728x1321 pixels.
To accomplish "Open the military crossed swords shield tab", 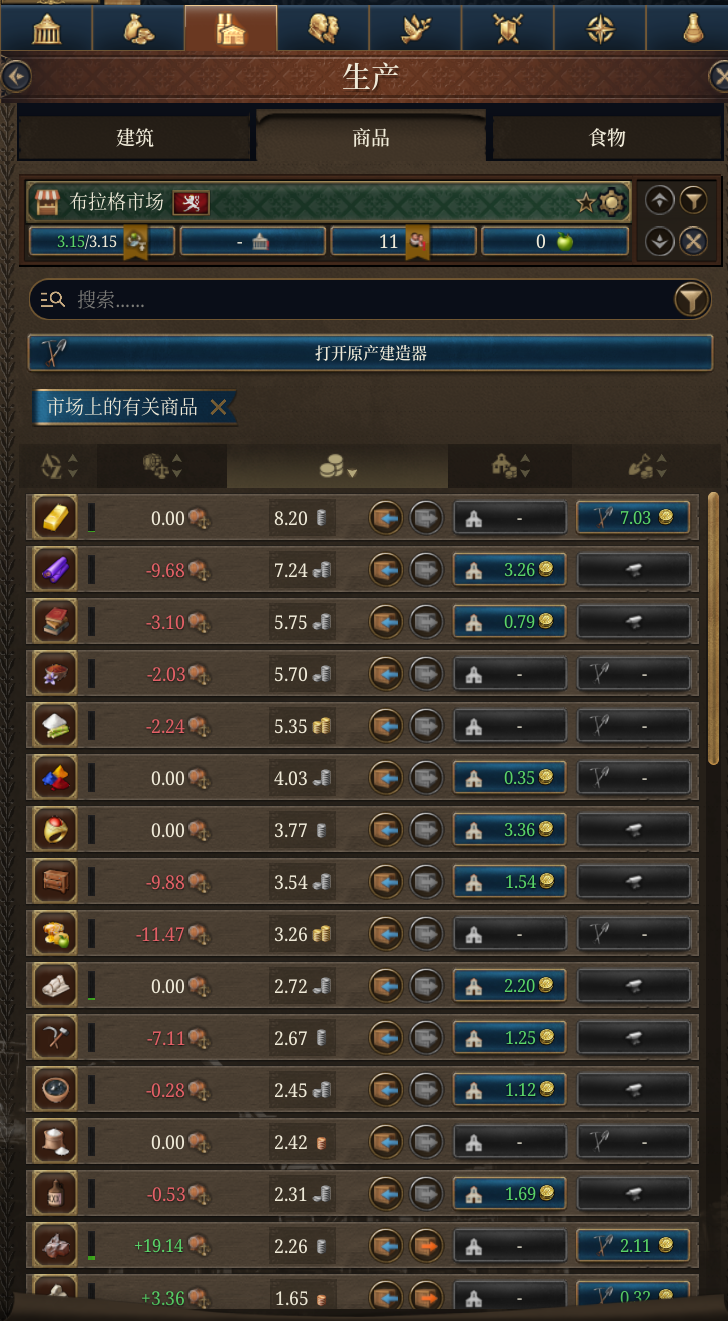I will tap(508, 28).
